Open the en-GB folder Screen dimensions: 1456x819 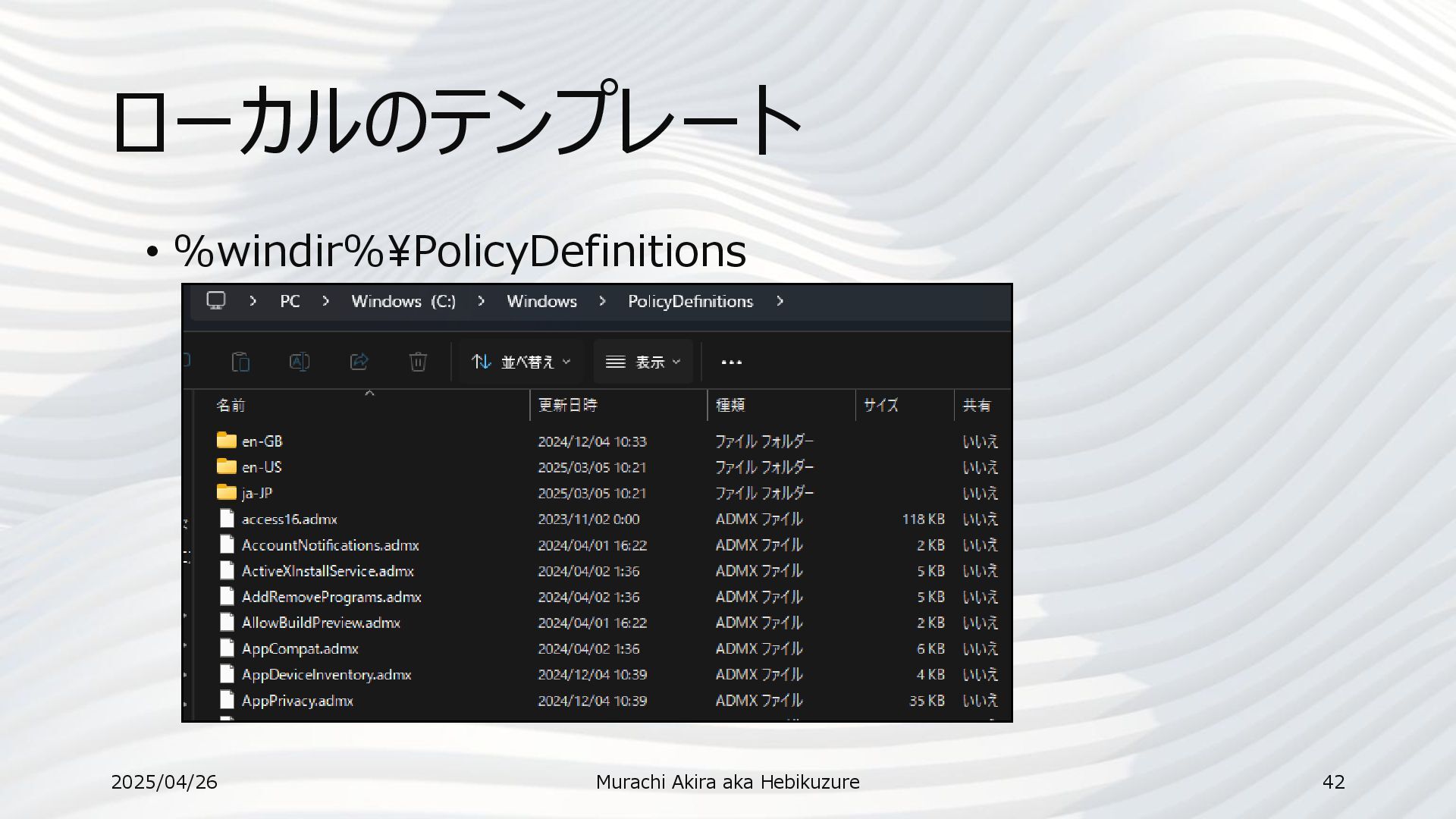262,441
